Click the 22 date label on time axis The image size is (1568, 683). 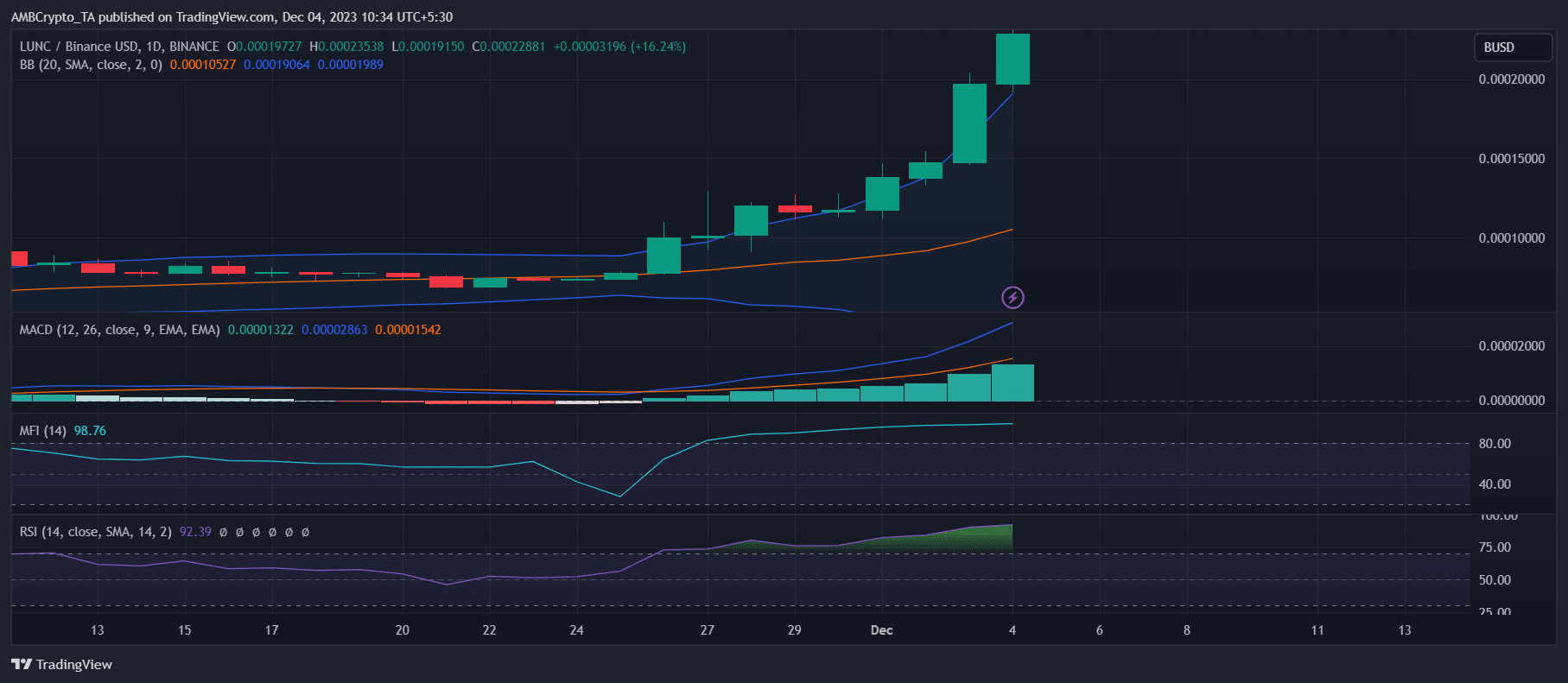coord(490,630)
